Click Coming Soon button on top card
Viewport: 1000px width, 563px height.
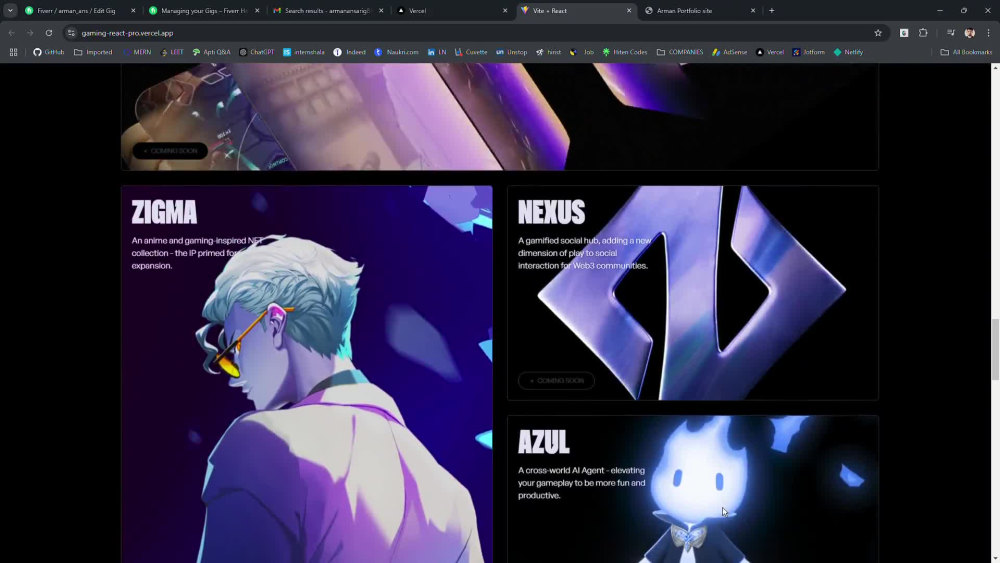tap(170, 151)
